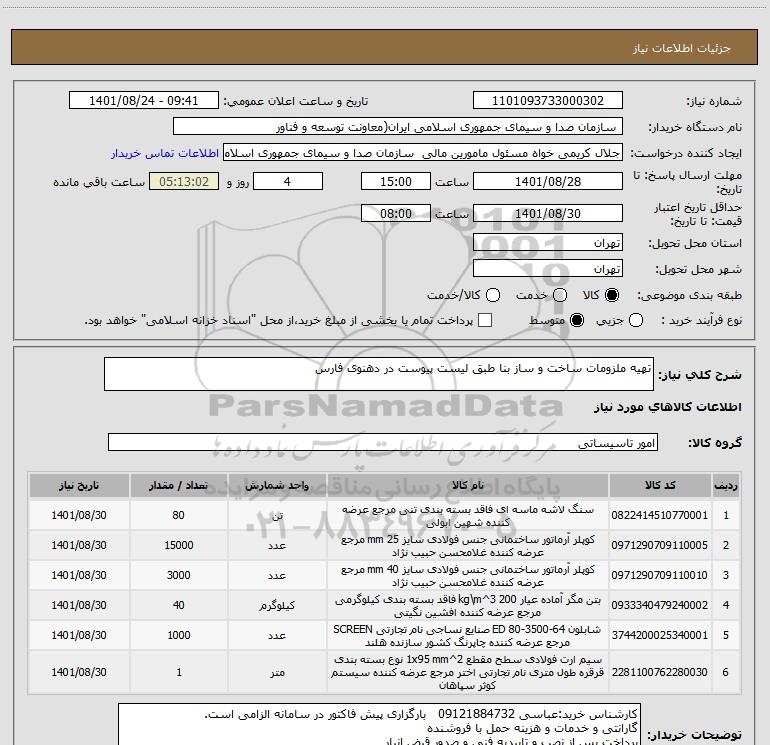The image size is (770, 745).
Task: Click quantity 1000 in row 5
Action: click(178, 635)
